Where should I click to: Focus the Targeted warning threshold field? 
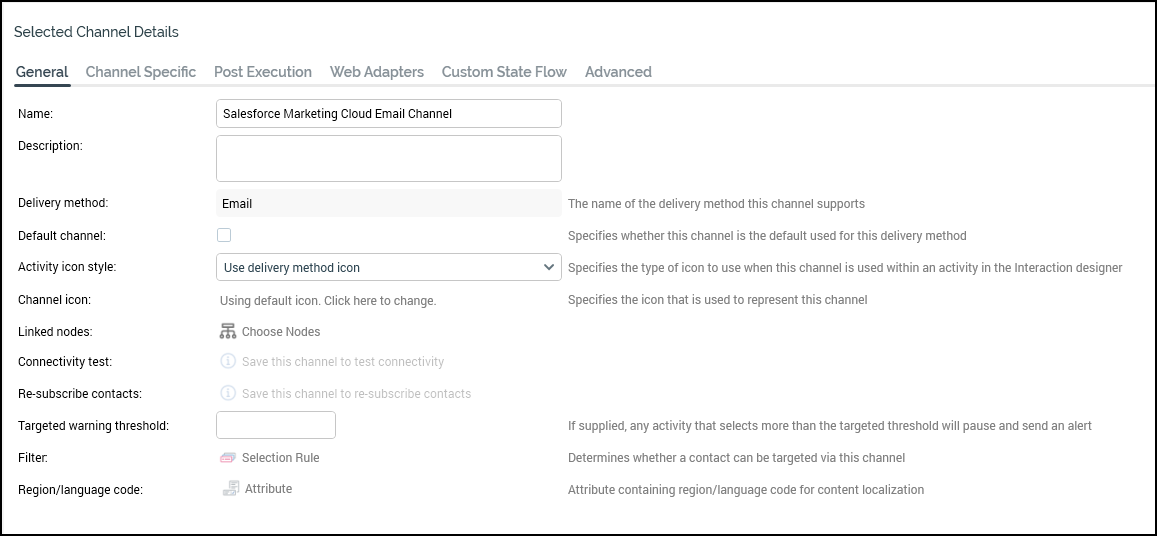tap(276, 425)
